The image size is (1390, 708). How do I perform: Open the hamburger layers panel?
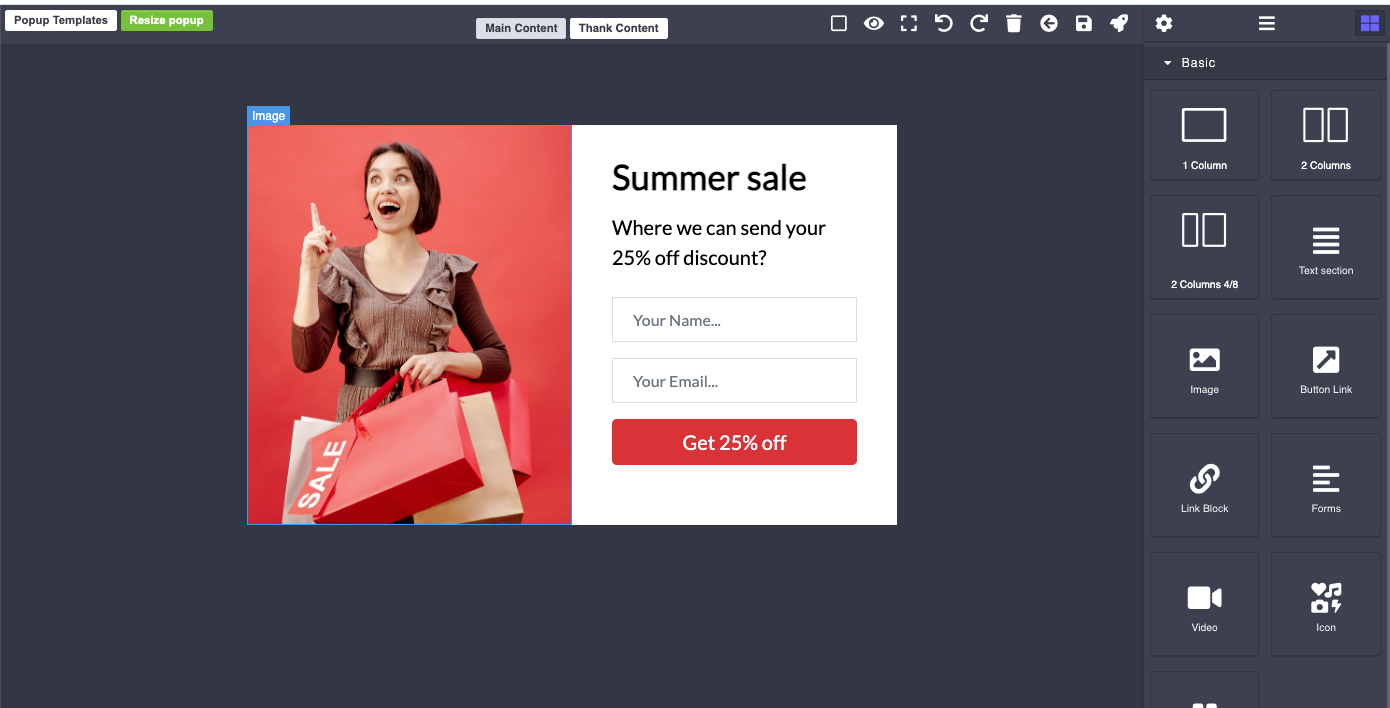tap(1266, 23)
